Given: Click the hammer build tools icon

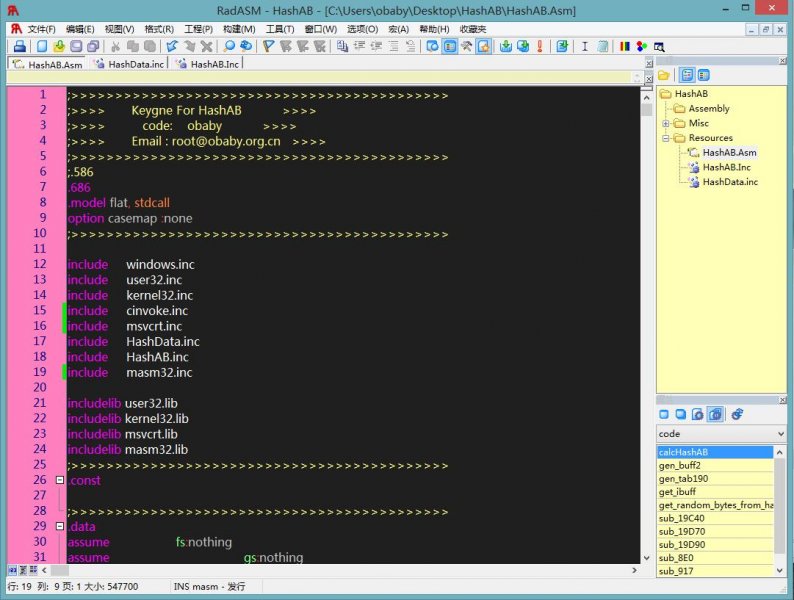Looking at the screenshot, I should coord(466,46).
